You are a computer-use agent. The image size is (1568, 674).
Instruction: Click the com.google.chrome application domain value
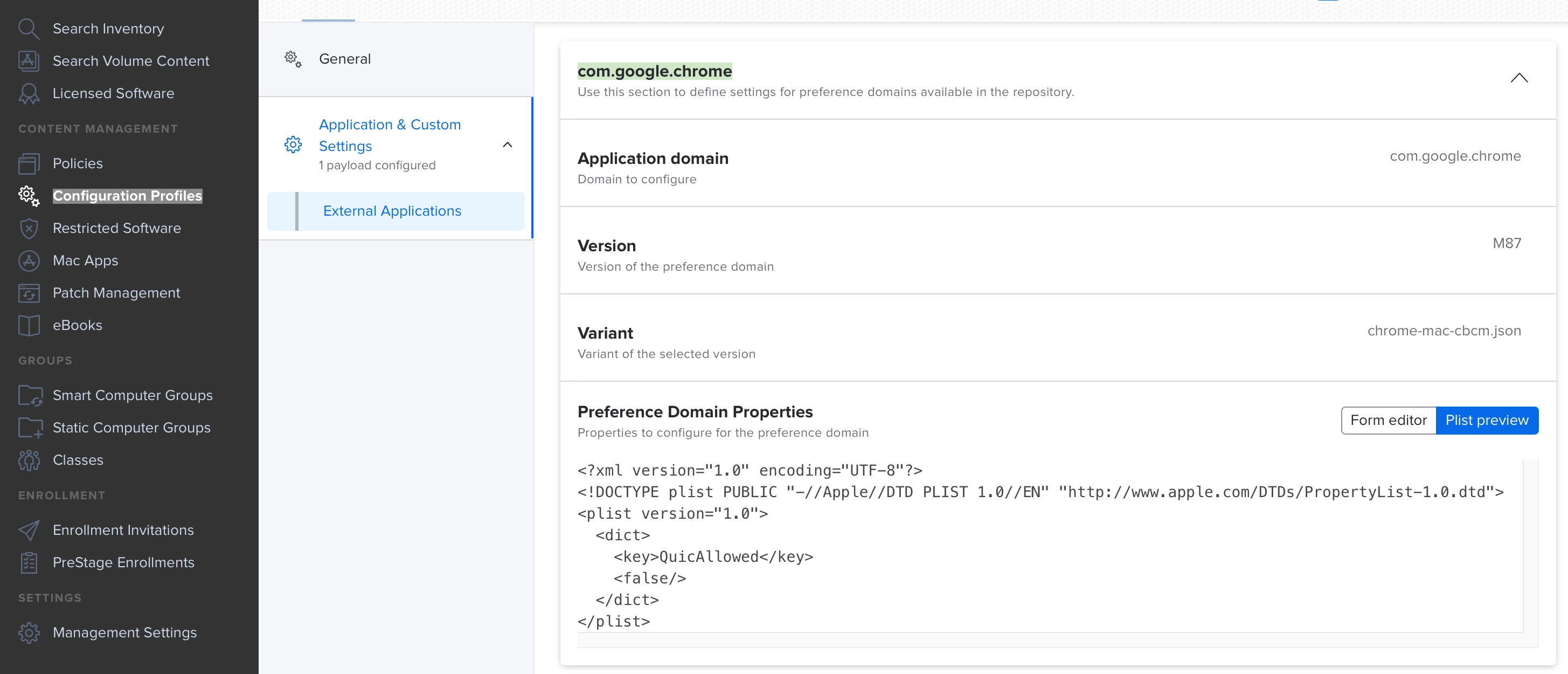click(x=1455, y=156)
